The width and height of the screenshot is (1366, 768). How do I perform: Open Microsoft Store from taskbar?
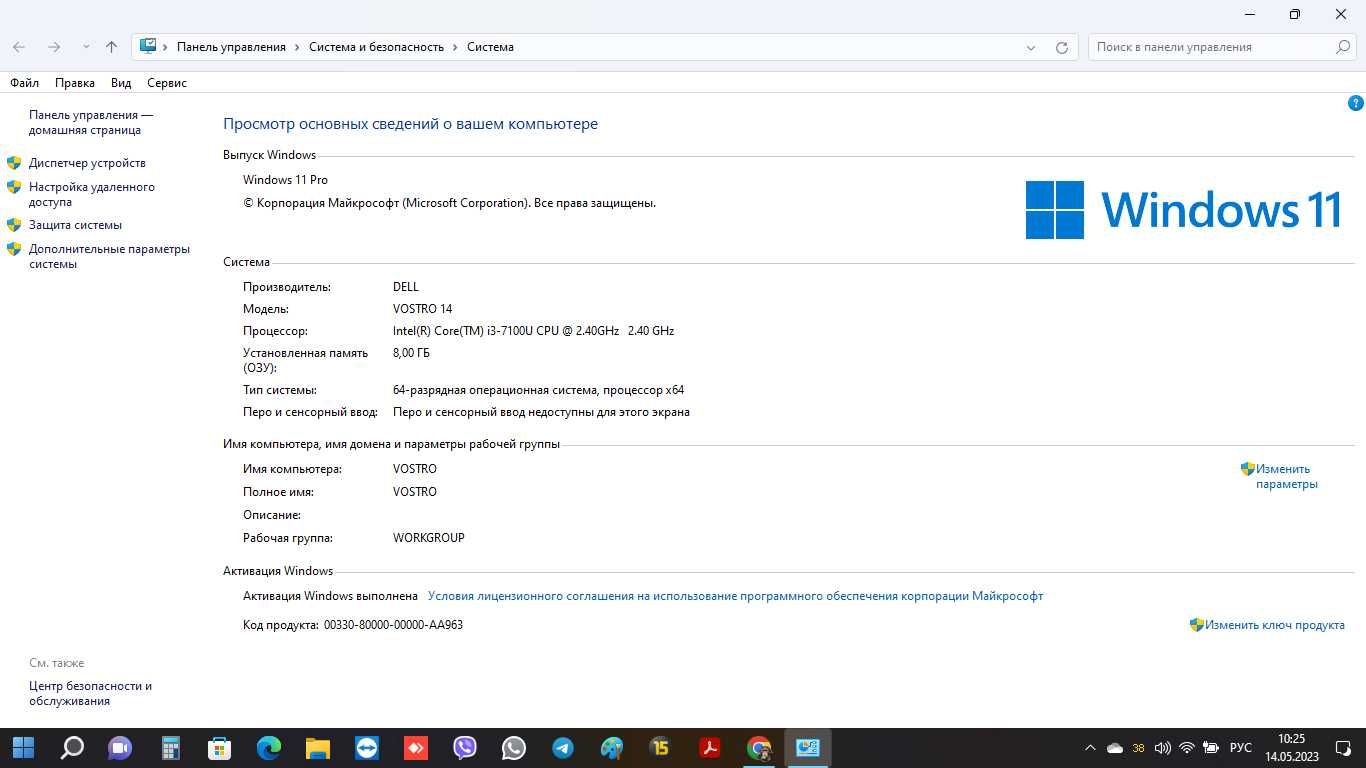click(x=219, y=748)
